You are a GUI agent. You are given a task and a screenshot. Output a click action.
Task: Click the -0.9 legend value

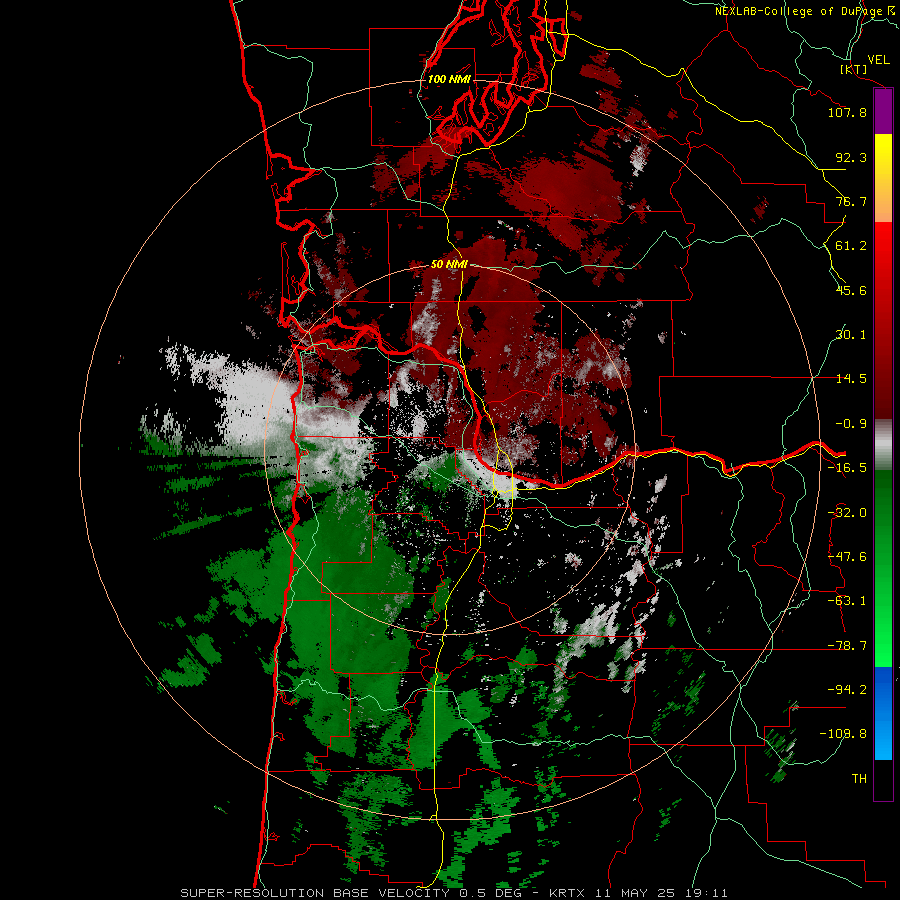851,424
